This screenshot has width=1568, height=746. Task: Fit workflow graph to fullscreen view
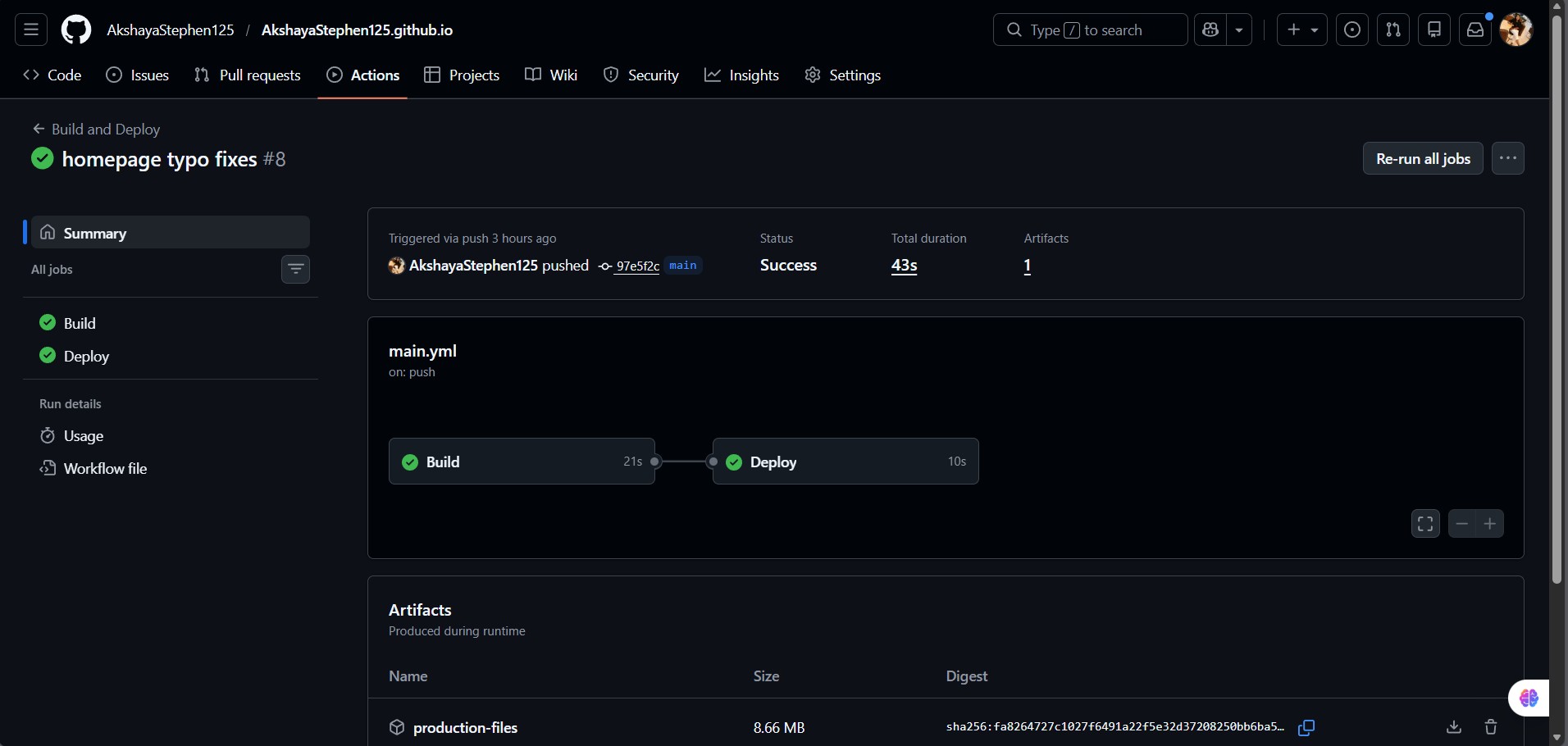(x=1425, y=523)
